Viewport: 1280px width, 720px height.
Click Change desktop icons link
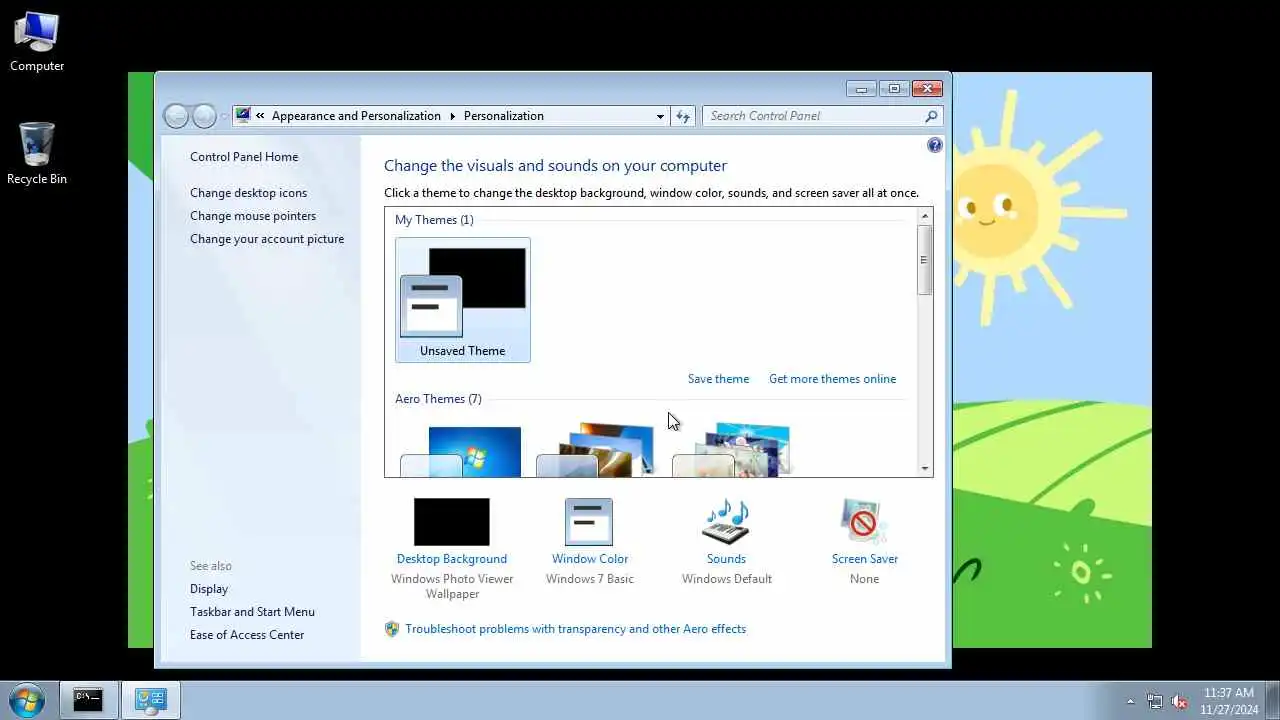[x=248, y=193]
